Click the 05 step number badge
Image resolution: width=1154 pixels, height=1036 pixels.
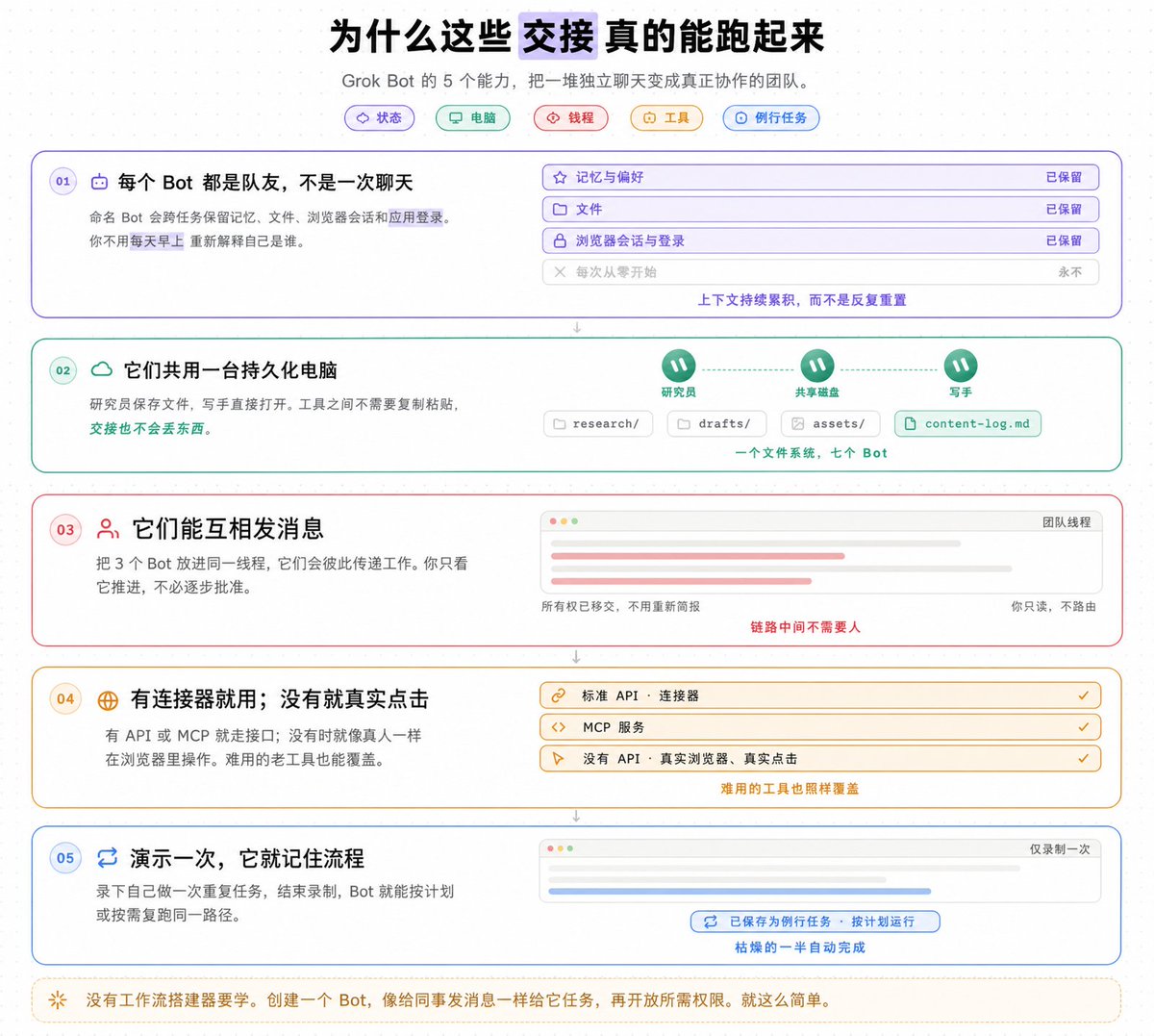click(x=65, y=858)
